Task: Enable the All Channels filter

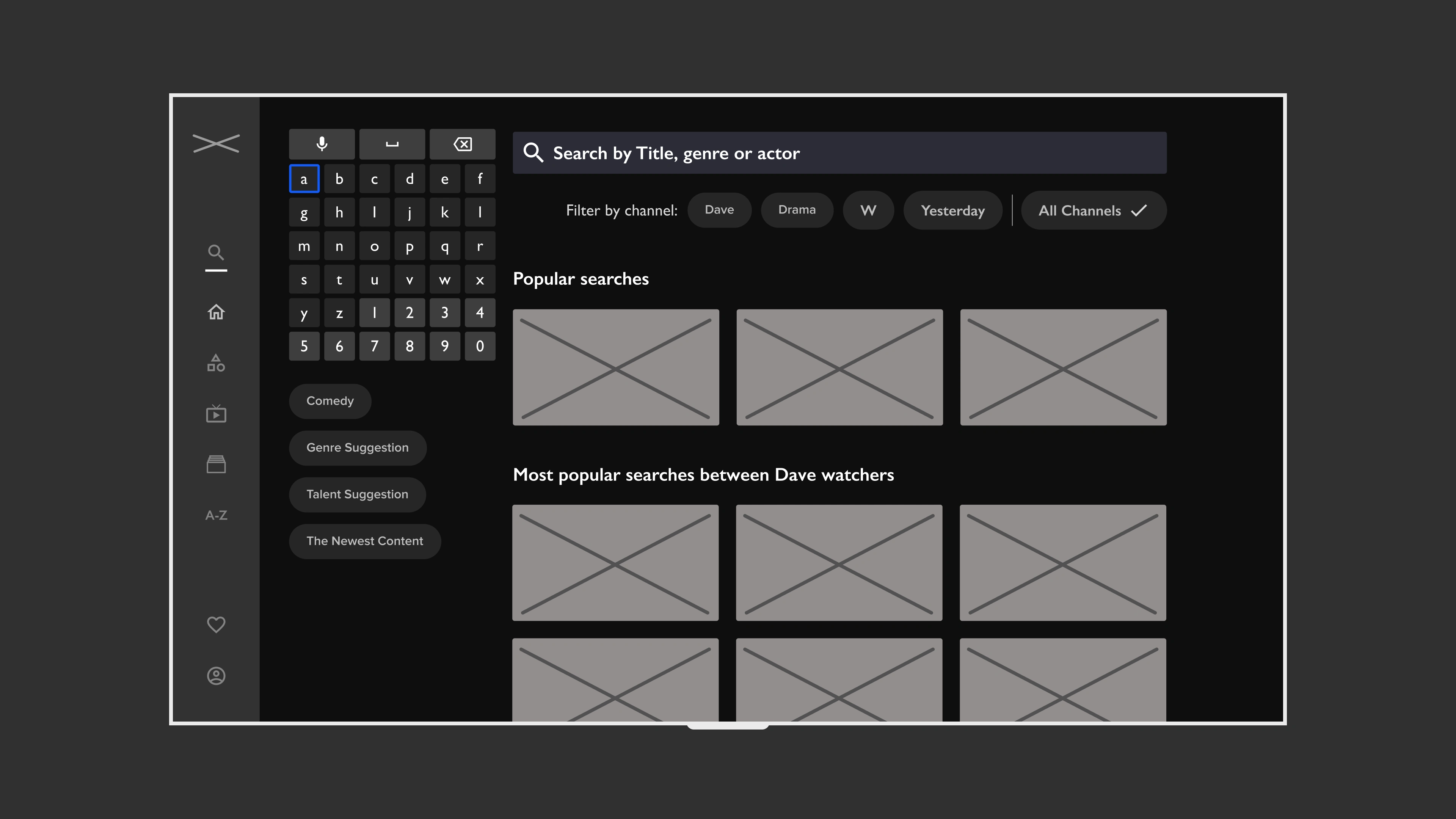Action: tap(1093, 210)
